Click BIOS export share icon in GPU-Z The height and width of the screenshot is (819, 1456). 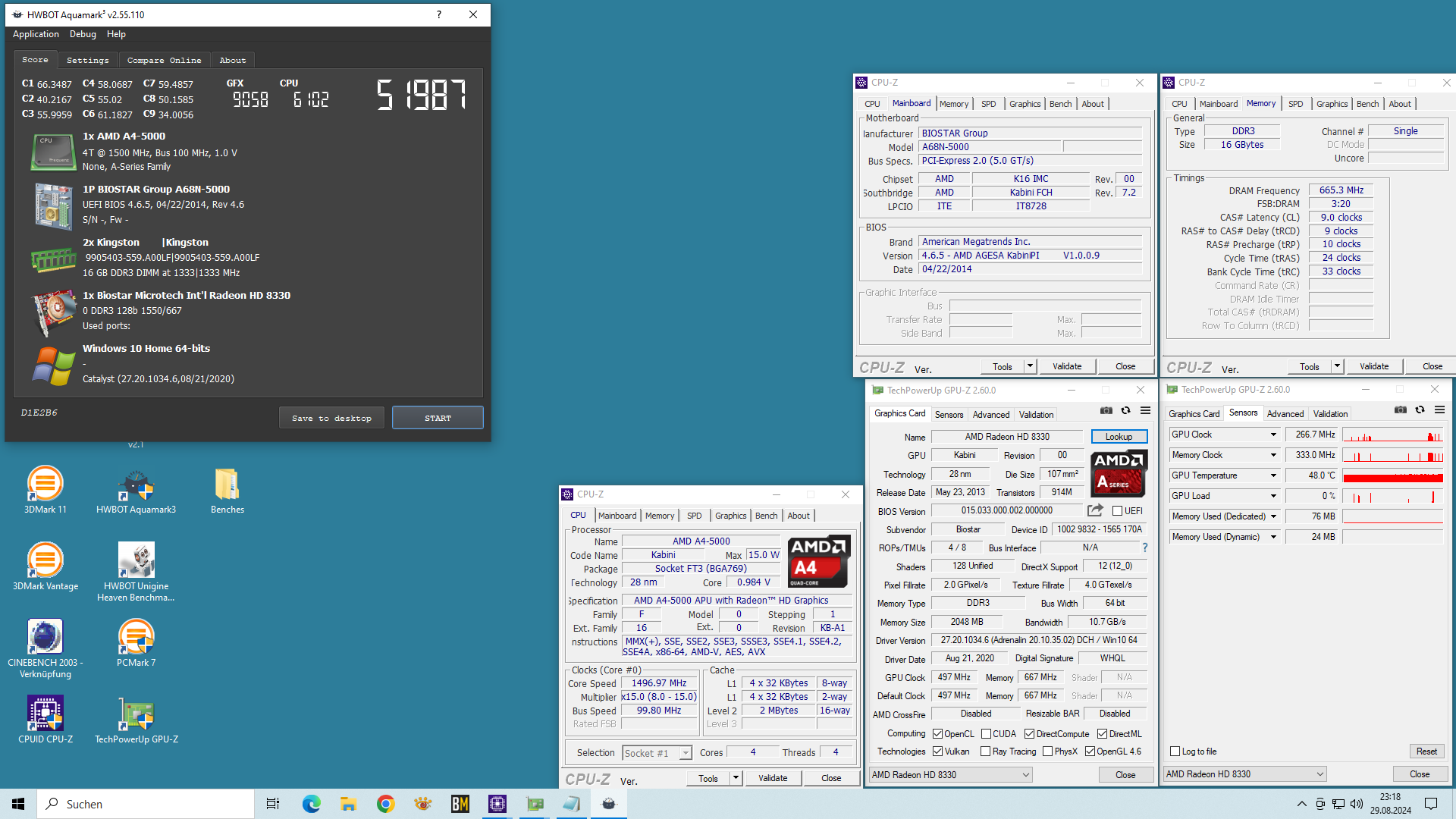point(1095,510)
